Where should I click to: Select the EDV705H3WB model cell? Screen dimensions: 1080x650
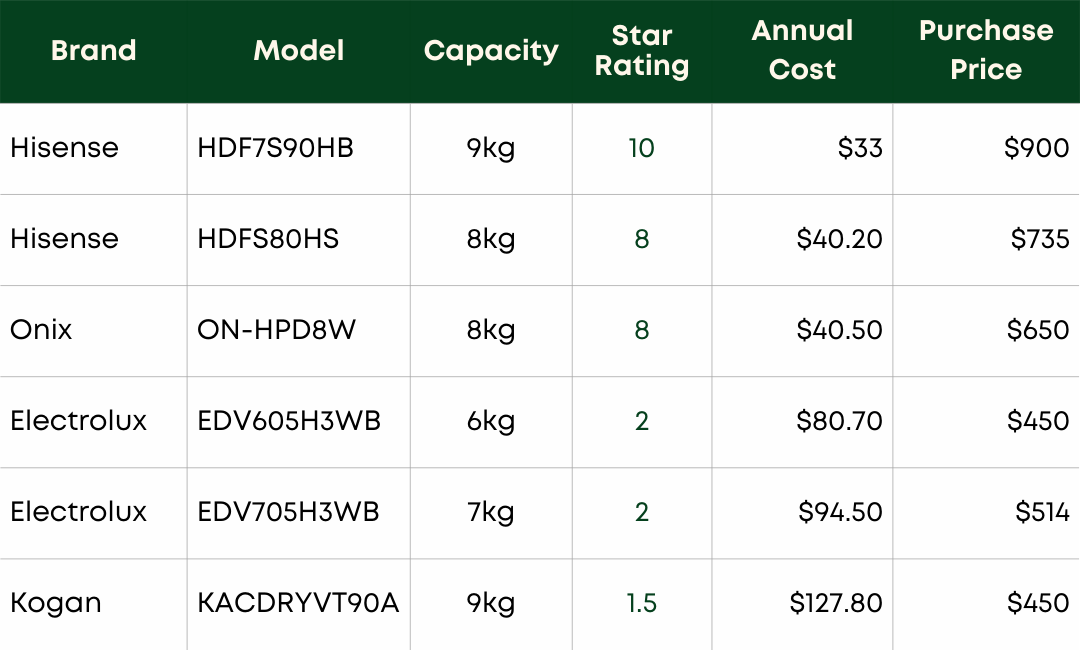tap(289, 512)
